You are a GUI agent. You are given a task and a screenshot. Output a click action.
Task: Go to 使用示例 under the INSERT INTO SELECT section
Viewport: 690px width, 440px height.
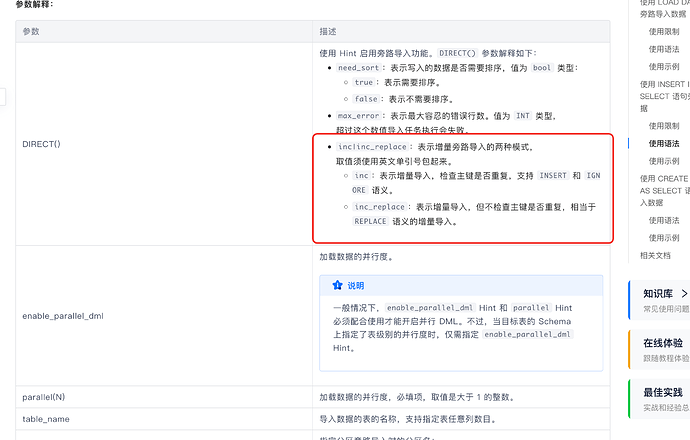pyautogui.click(x=663, y=161)
